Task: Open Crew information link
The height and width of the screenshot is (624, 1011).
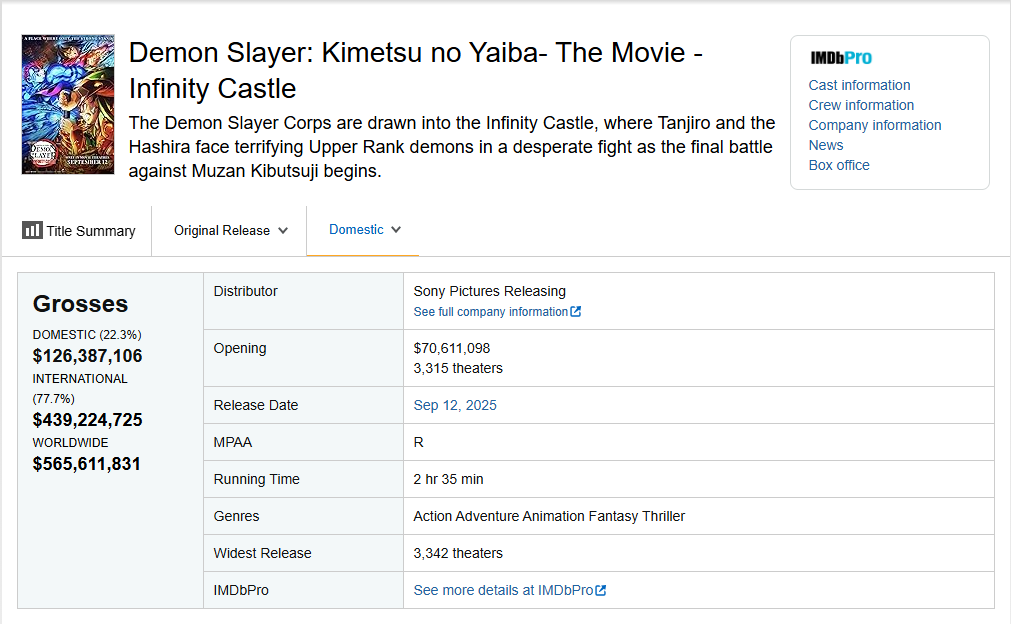Action: pyautogui.click(x=861, y=105)
